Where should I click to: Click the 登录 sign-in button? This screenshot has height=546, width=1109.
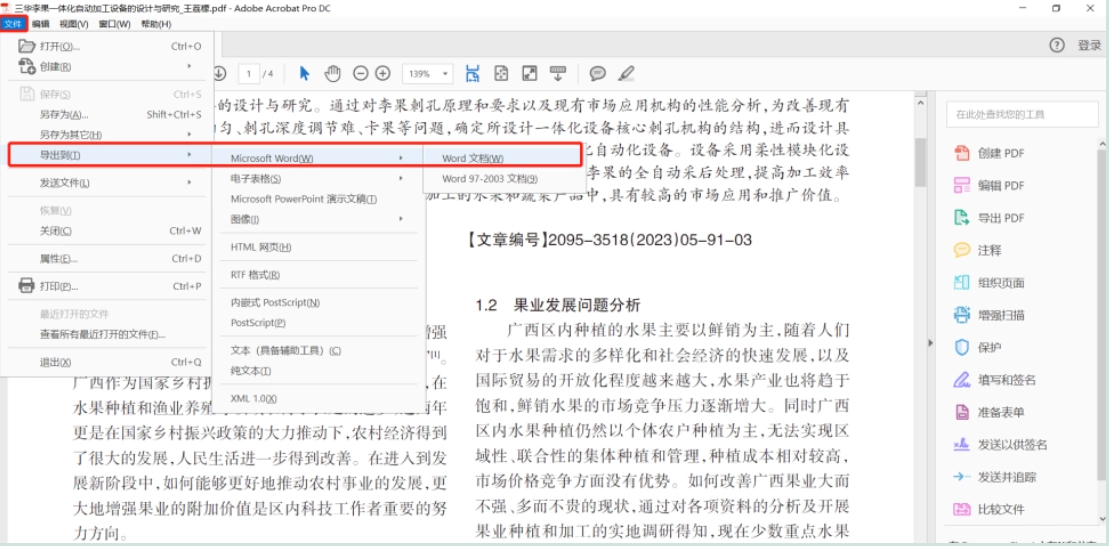tap(1089, 45)
